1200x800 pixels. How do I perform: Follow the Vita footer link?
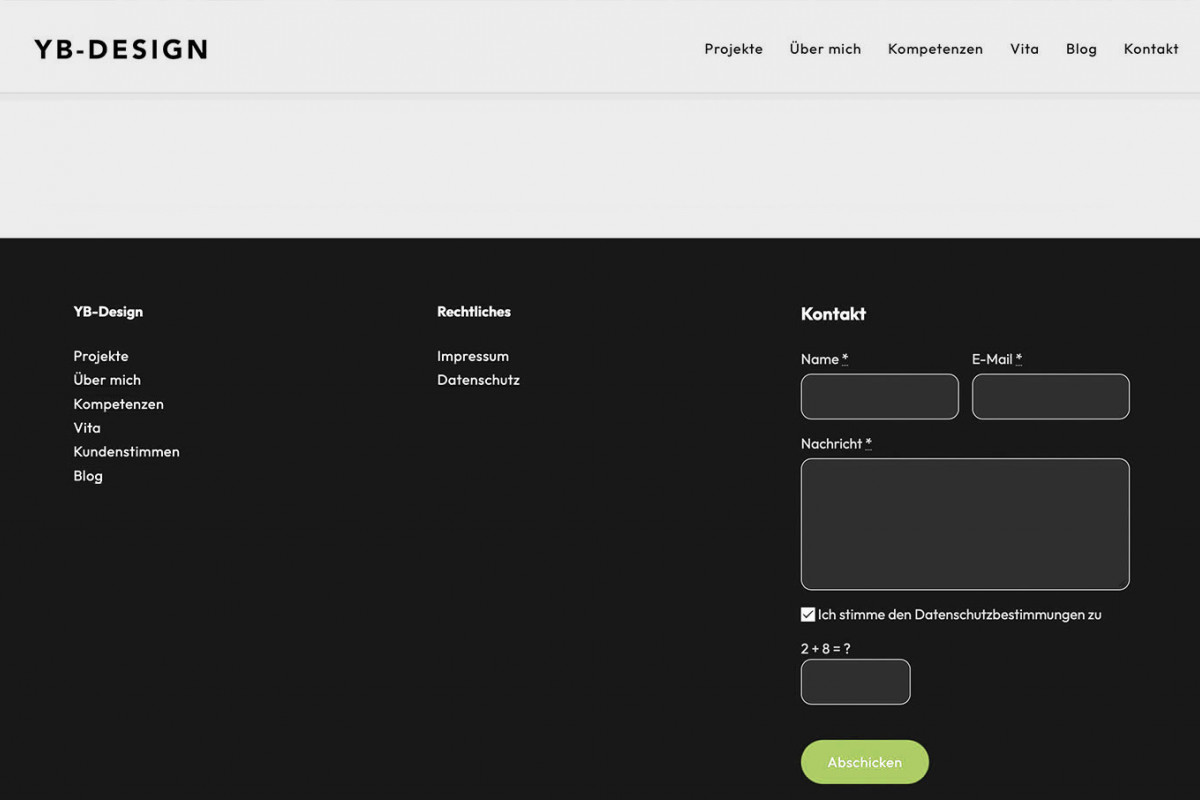click(x=87, y=428)
